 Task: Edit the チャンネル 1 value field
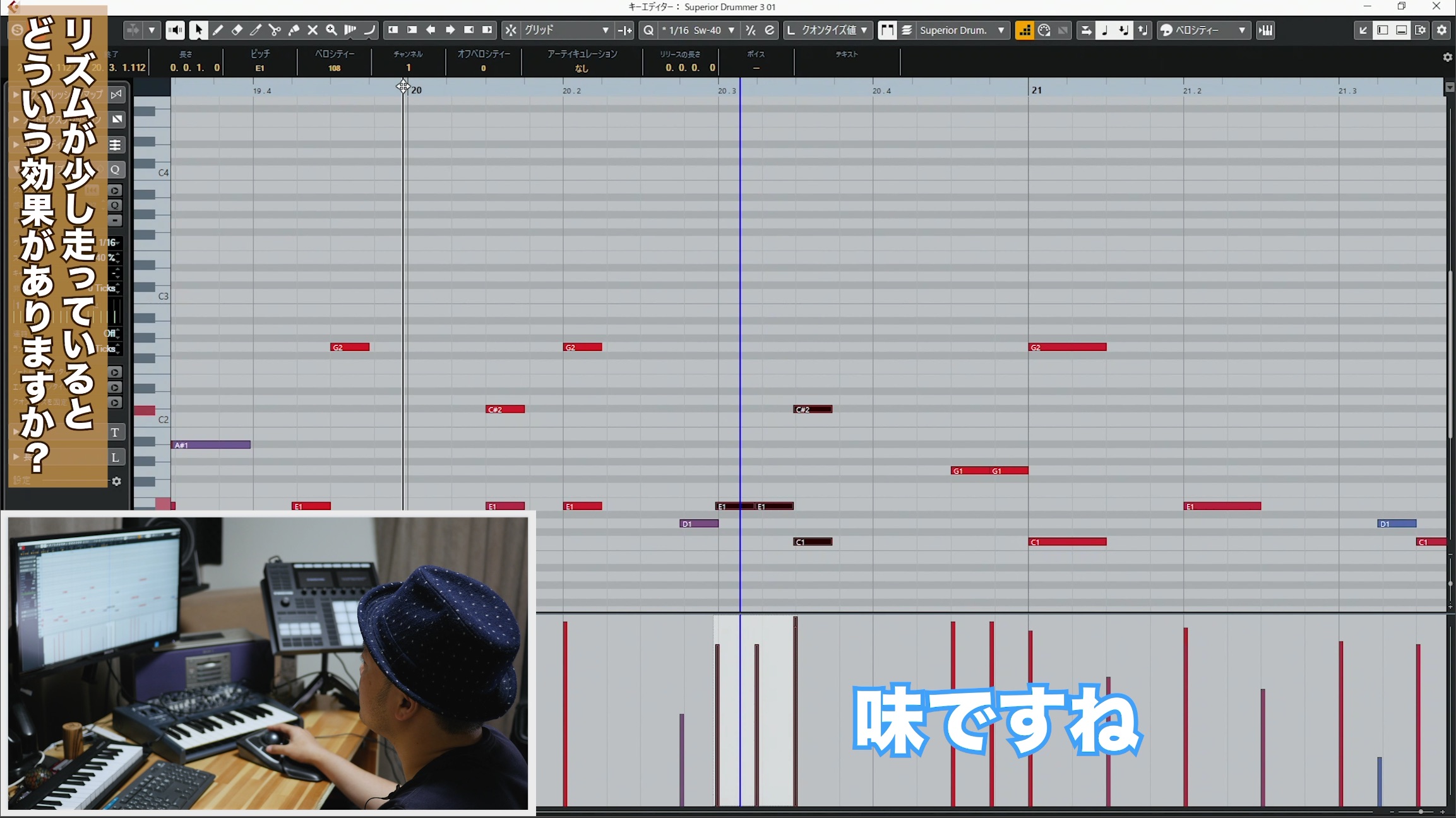(x=409, y=68)
